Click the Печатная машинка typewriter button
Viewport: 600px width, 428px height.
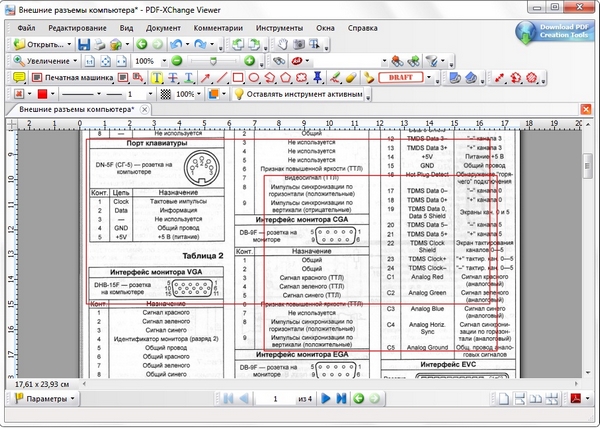(x=73, y=78)
